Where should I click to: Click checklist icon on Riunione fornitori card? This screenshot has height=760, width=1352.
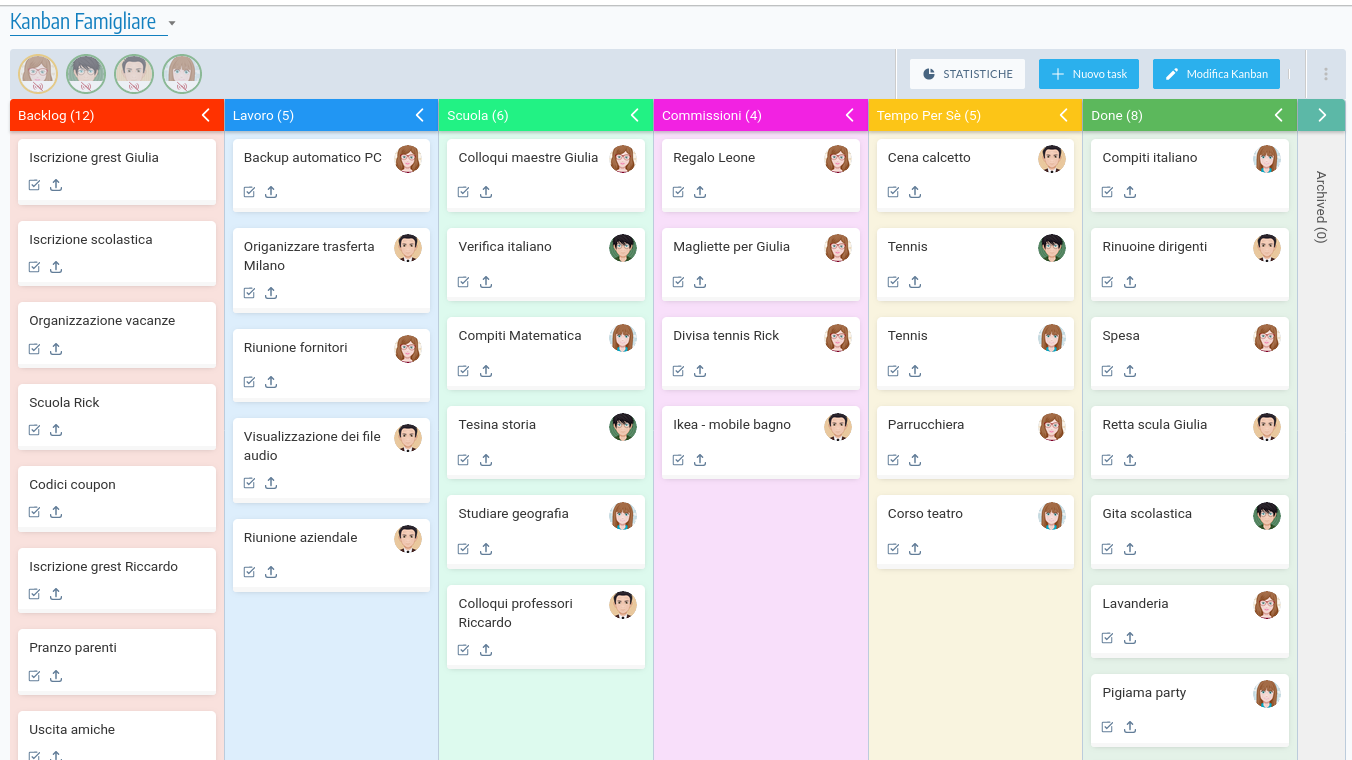pos(249,382)
